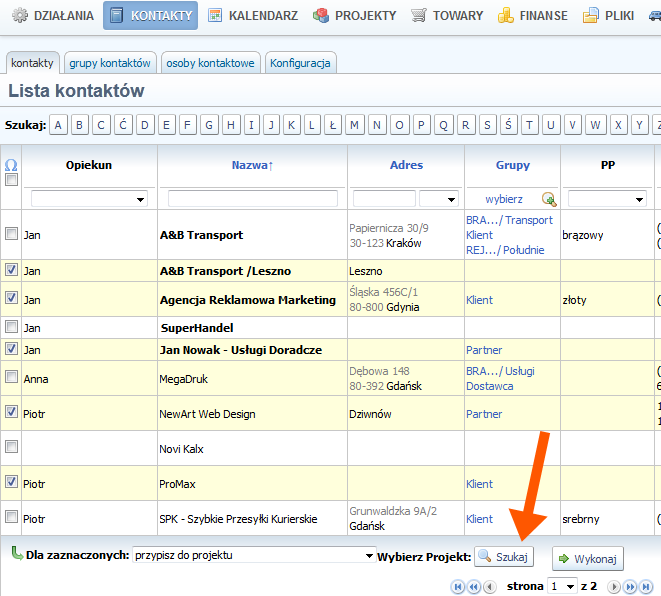Expand the 'przypisz do projektu' action dropdown
This screenshot has width=661, height=596.
(253, 555)
